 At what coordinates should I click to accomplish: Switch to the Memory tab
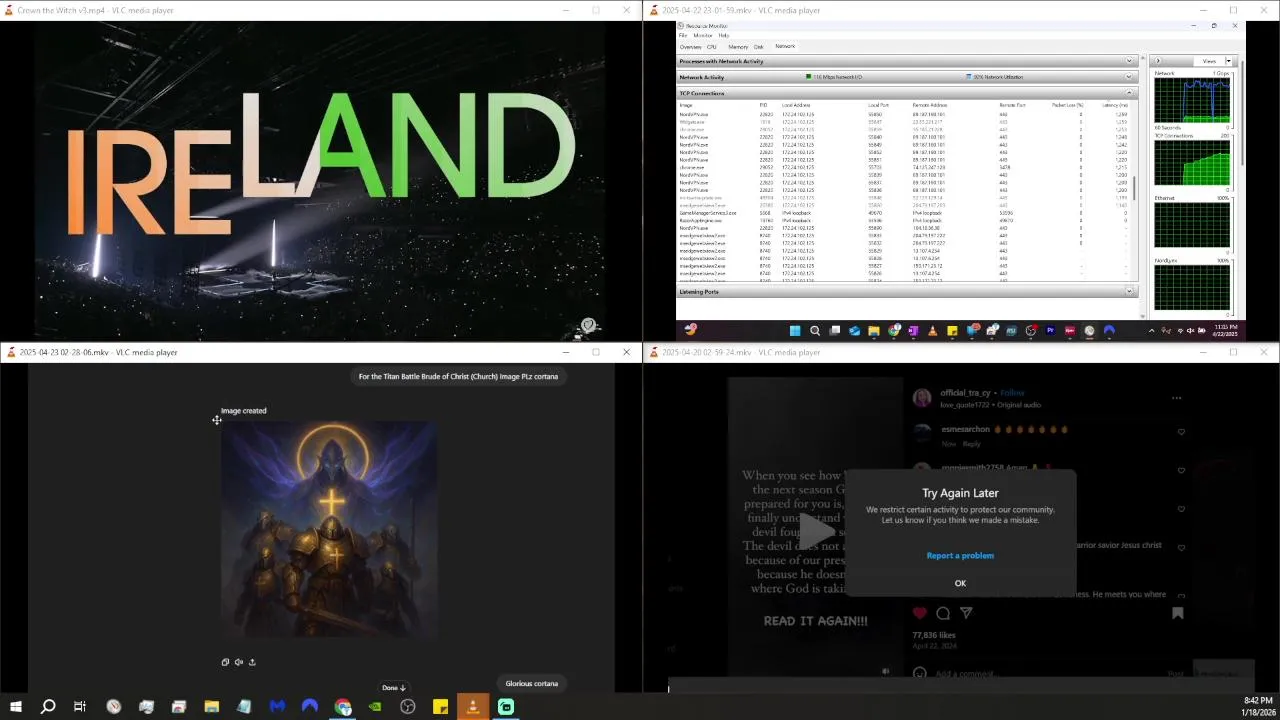tap(738, 47)
